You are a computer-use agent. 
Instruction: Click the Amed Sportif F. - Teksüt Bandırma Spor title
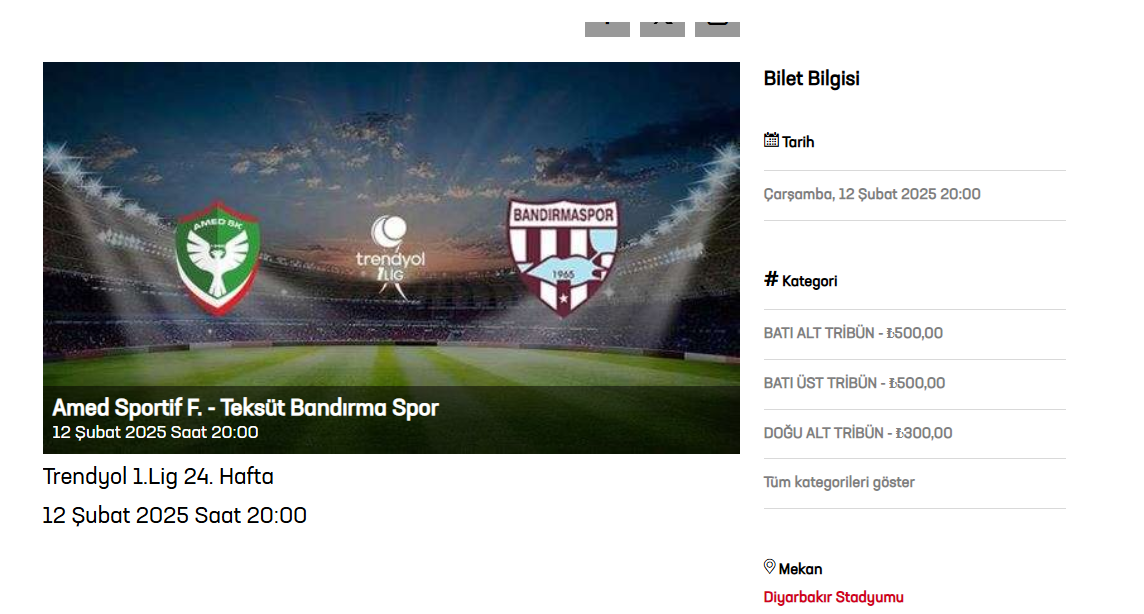coord(245,408)
